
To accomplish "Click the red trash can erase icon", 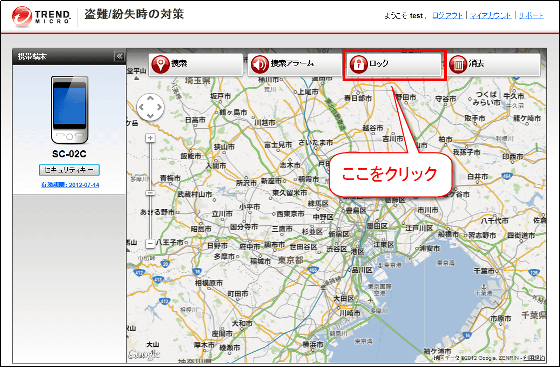I will click(458, 65).
